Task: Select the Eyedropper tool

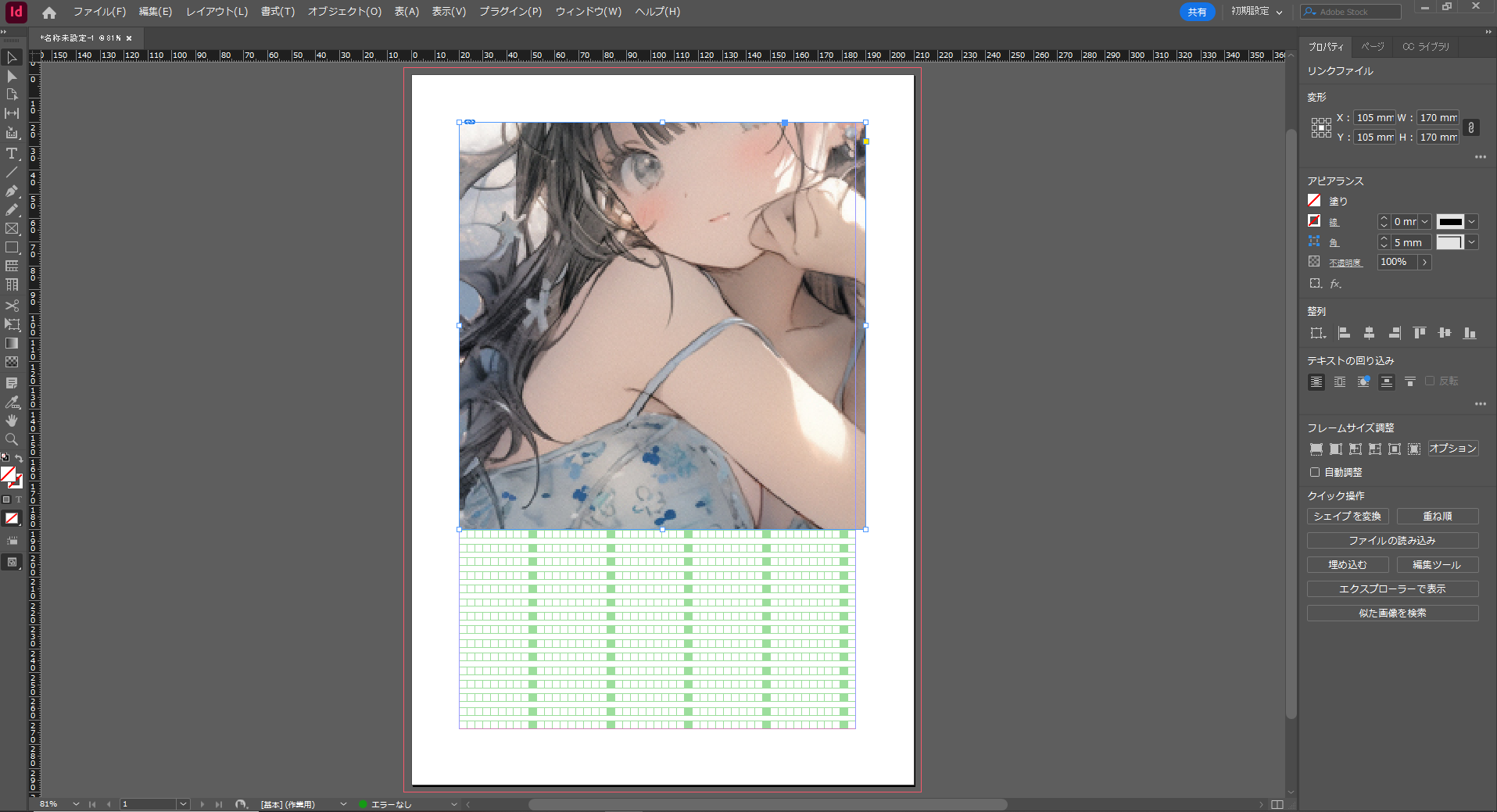Action: (12, 402)
